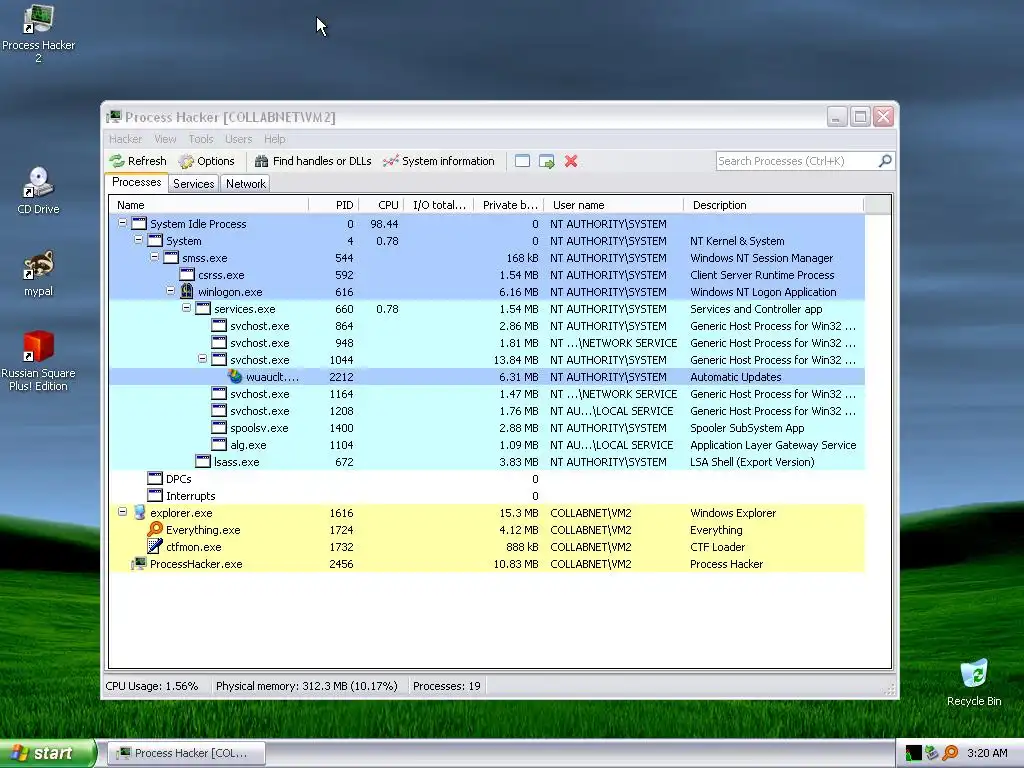Sort by Private bytes column header
The width and height of the screenshot is (1024, 768).
[509, 205]
